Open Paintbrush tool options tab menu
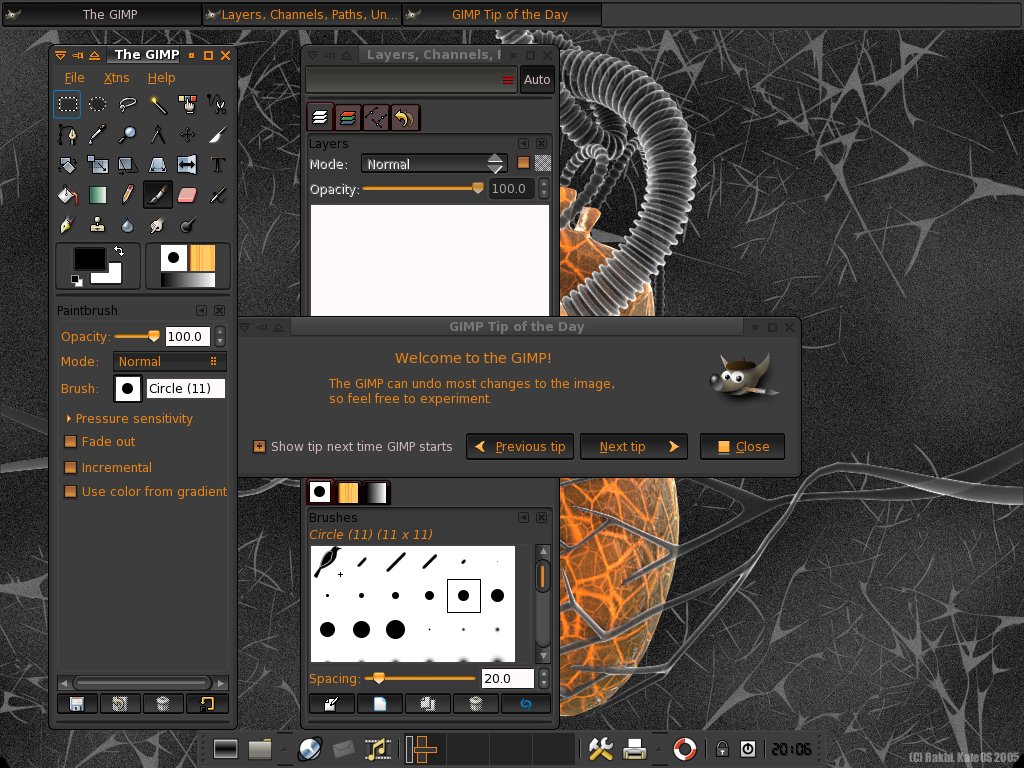 point(201,311)
